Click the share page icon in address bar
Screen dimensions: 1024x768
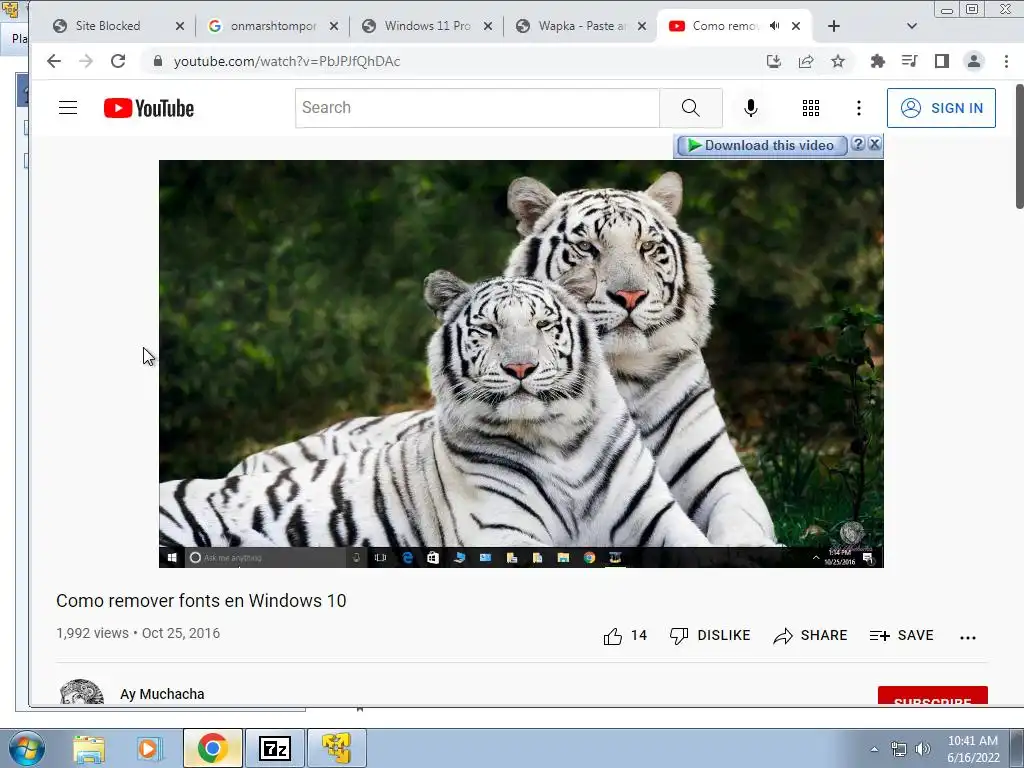pyautogui.click(x=806, y=61)
